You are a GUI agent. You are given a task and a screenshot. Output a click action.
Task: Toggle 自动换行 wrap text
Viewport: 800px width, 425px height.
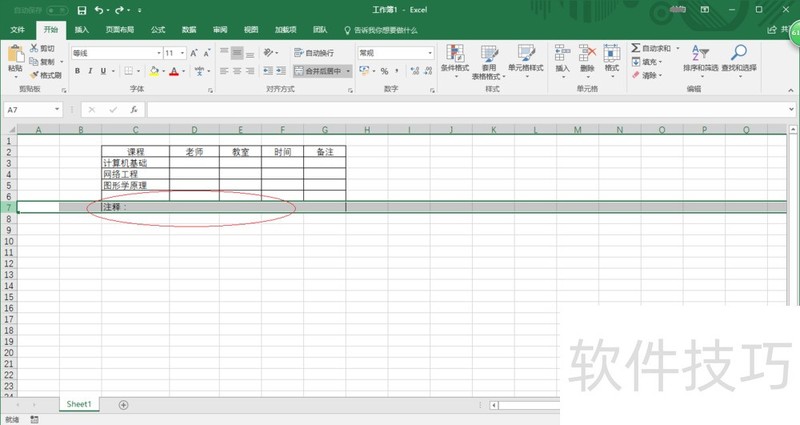314,53
